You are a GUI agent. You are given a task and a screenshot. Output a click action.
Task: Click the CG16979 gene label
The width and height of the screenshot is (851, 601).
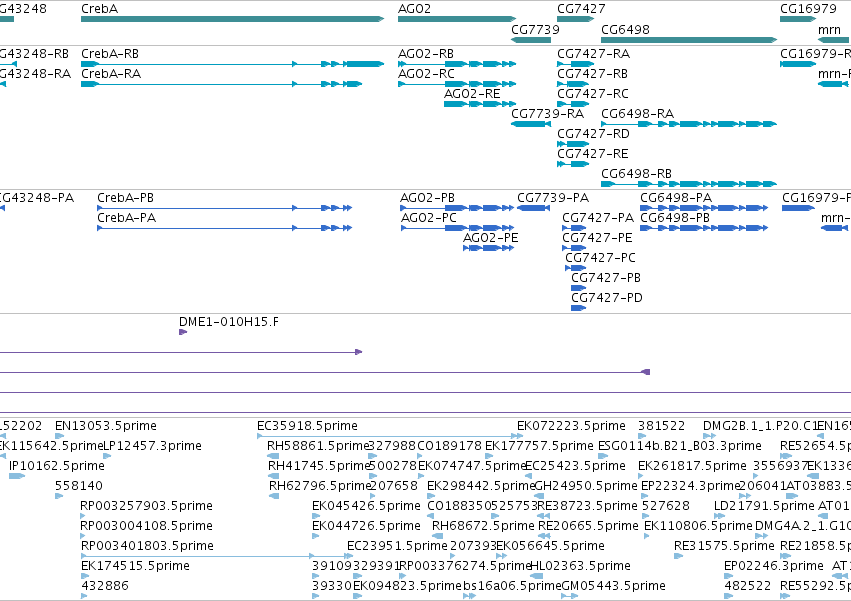tap(808, 9)
